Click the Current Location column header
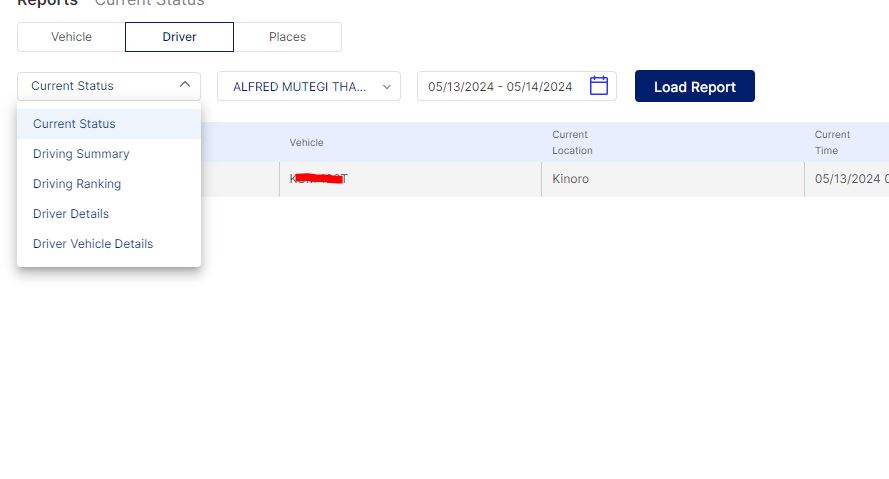 (572, 143)
